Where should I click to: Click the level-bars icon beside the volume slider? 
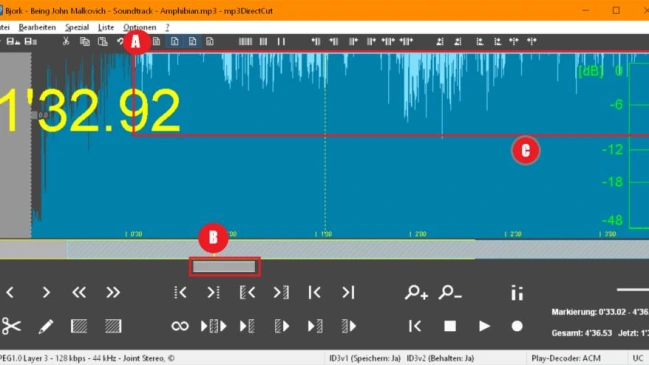(x=517, y=293)
